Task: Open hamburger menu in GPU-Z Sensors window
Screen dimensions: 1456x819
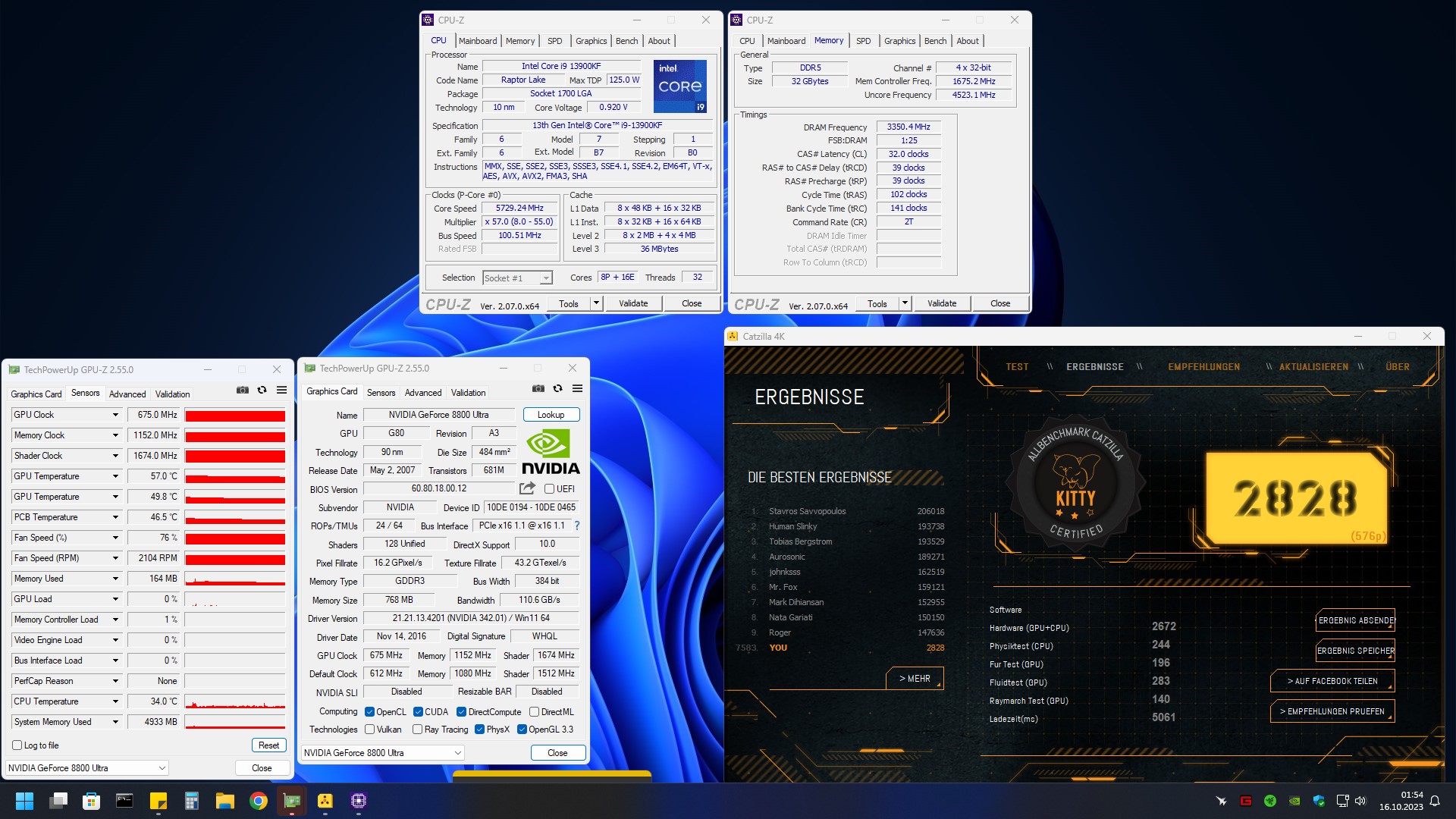Action: (281, 391)
